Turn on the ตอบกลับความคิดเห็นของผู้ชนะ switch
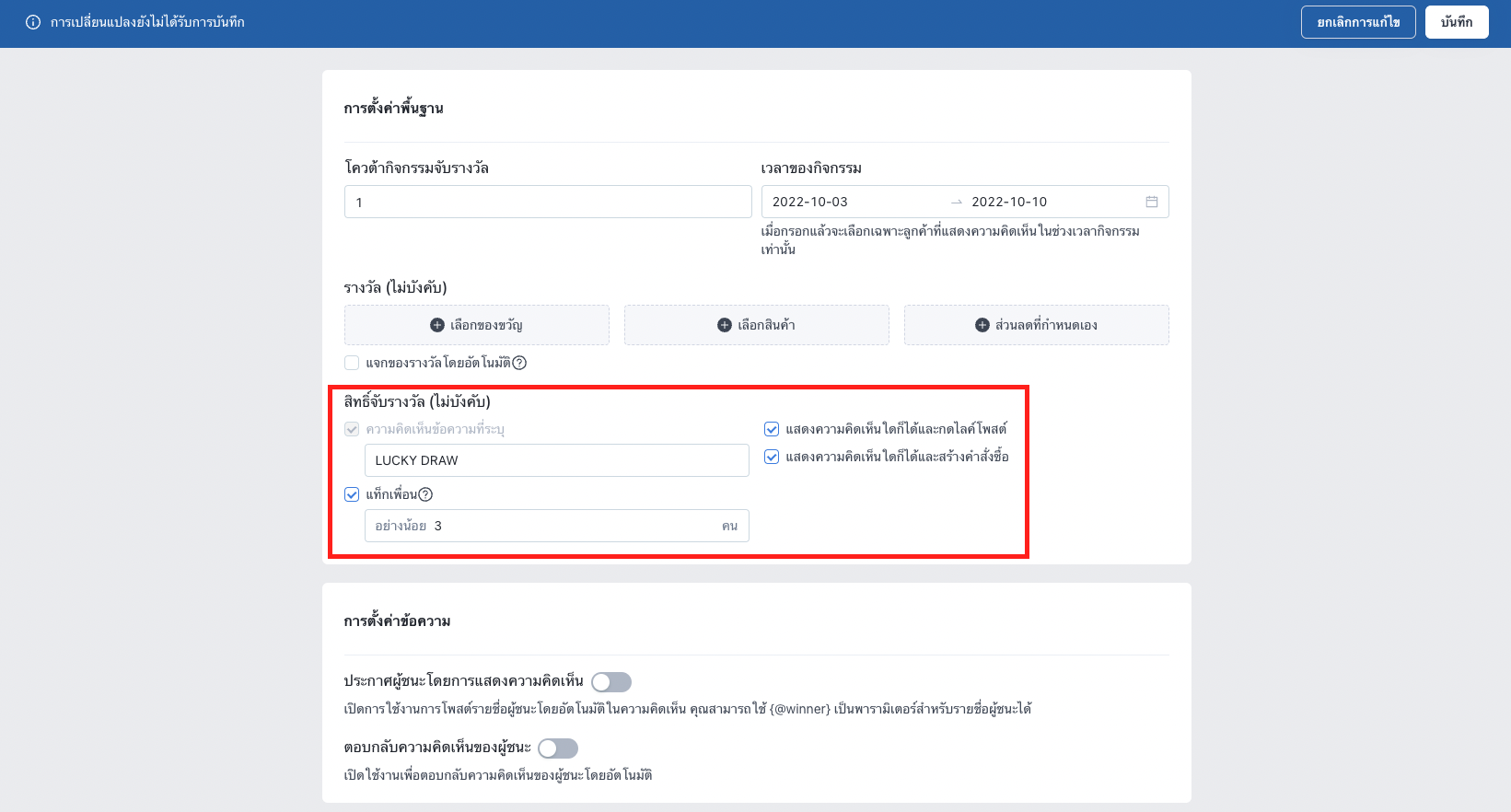1511x812 pixels. (558, 748)
